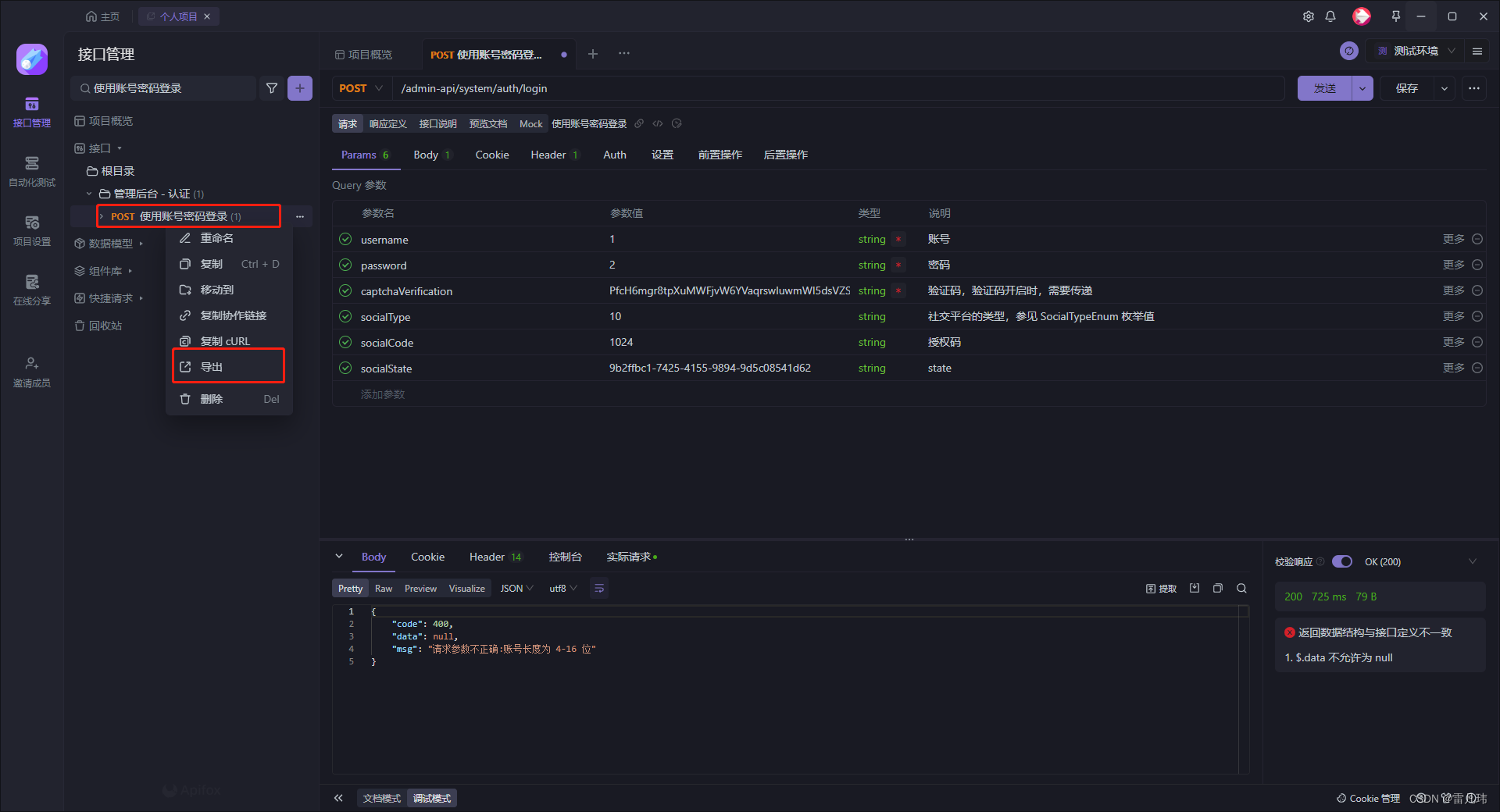The image size is (1500, 812).
Task: Click the 提取 extract button in response
Action: click(1162, 589)
